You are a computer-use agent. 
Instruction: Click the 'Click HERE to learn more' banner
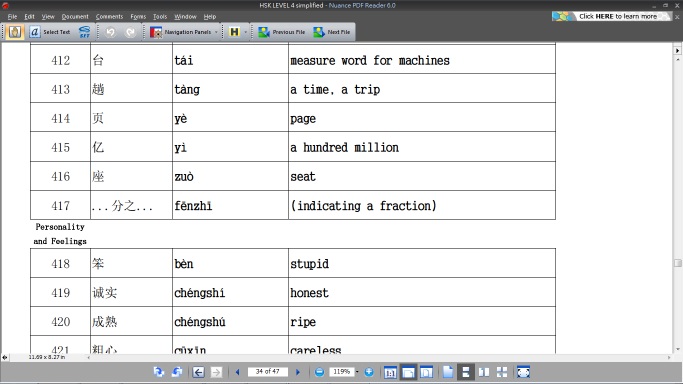(612, 16)
